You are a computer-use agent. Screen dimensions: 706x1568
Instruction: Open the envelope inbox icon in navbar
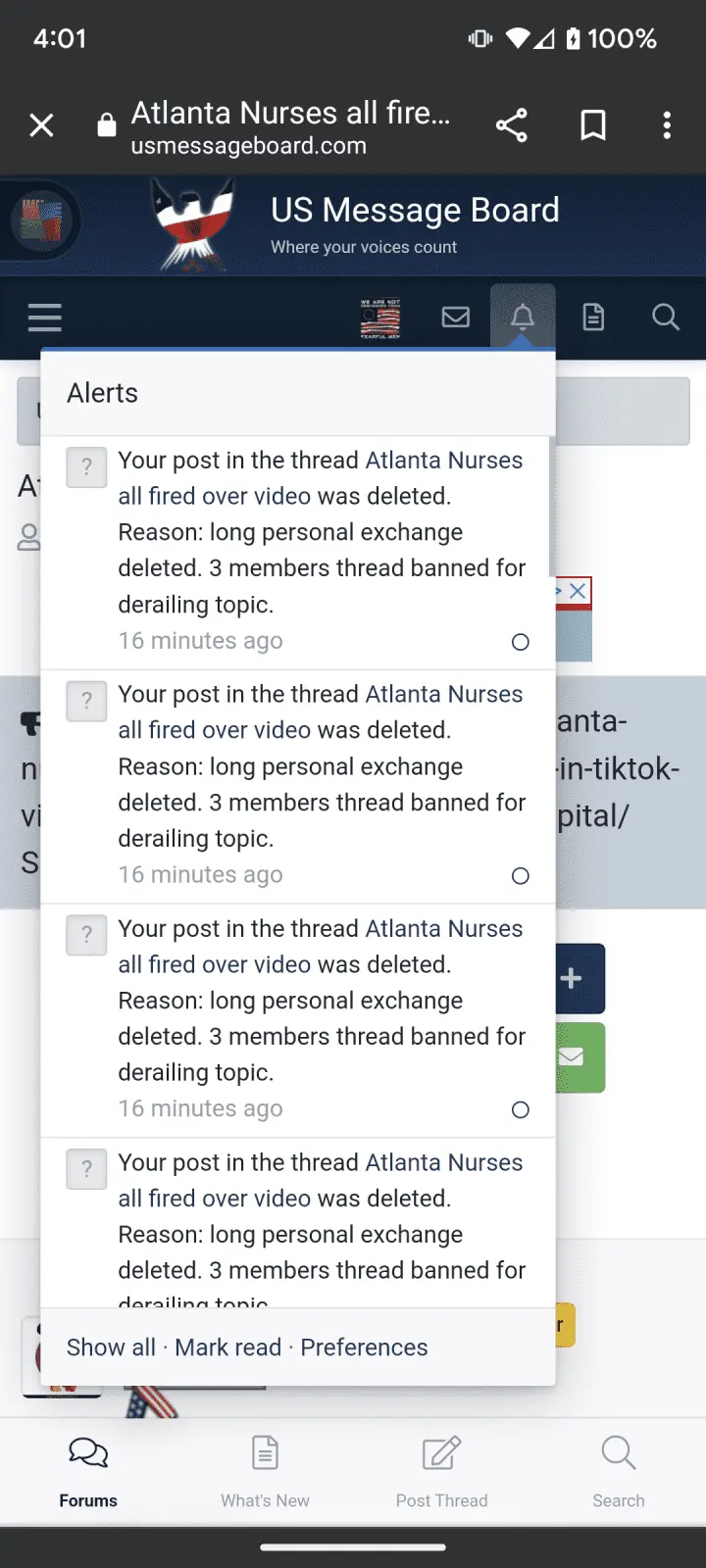pos(456,318)
